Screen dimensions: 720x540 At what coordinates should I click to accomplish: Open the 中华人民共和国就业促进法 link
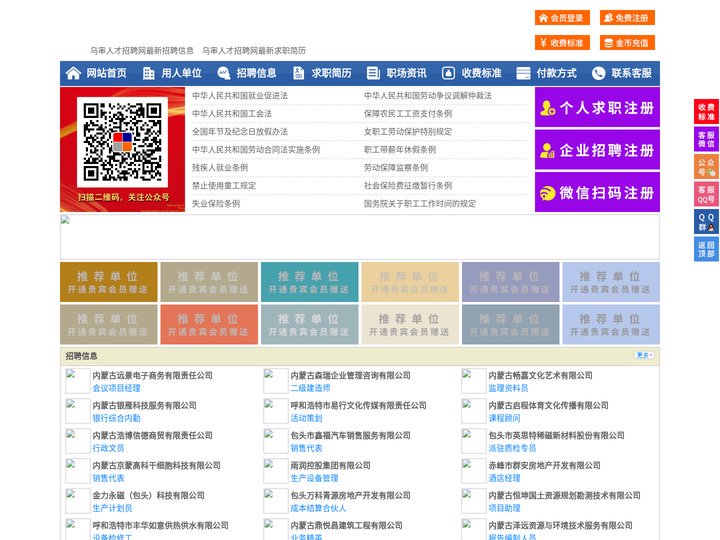pyautogui.click(x=240, y=96)
